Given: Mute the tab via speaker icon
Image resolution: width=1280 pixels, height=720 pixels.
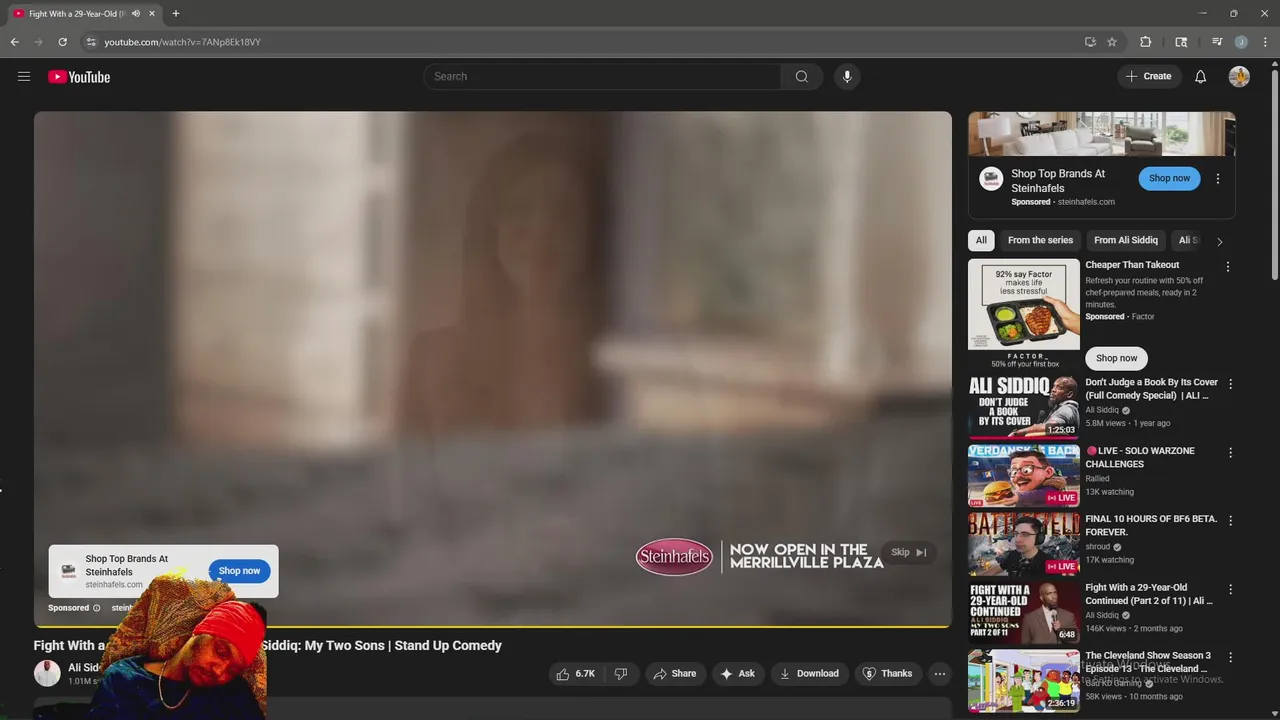Looking at the screenshot, I should 136,14.
